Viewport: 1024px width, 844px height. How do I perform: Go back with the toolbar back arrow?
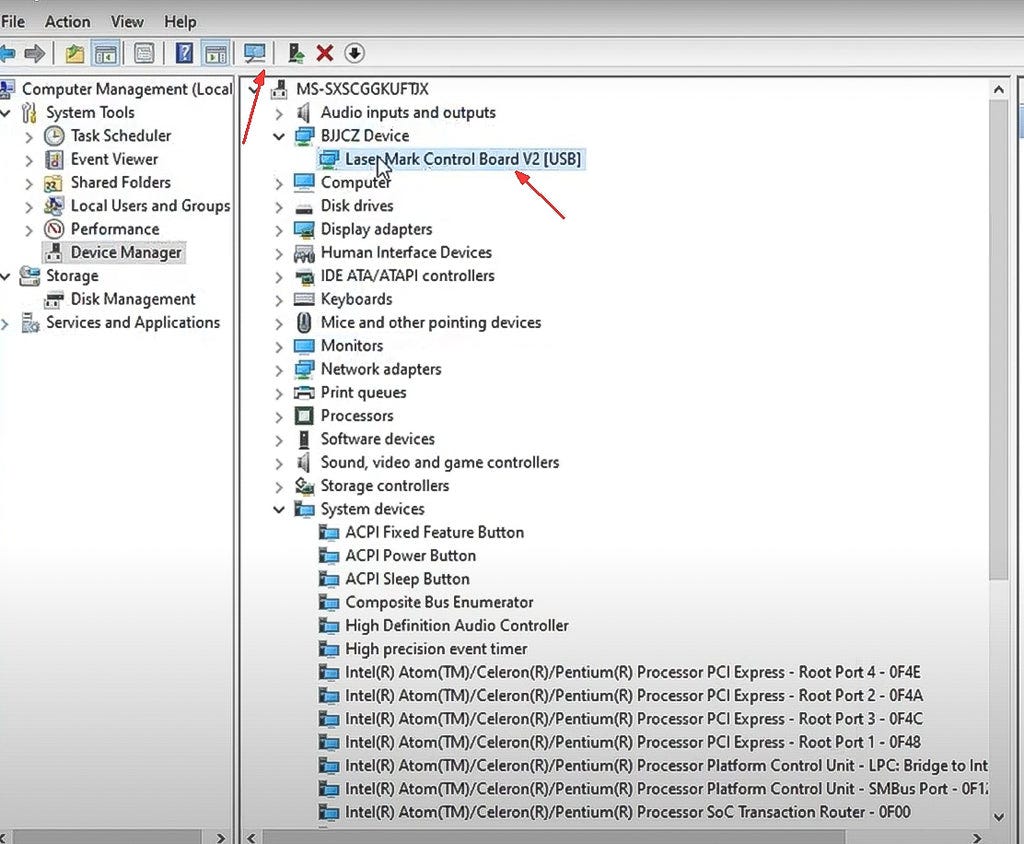(7, 54)
